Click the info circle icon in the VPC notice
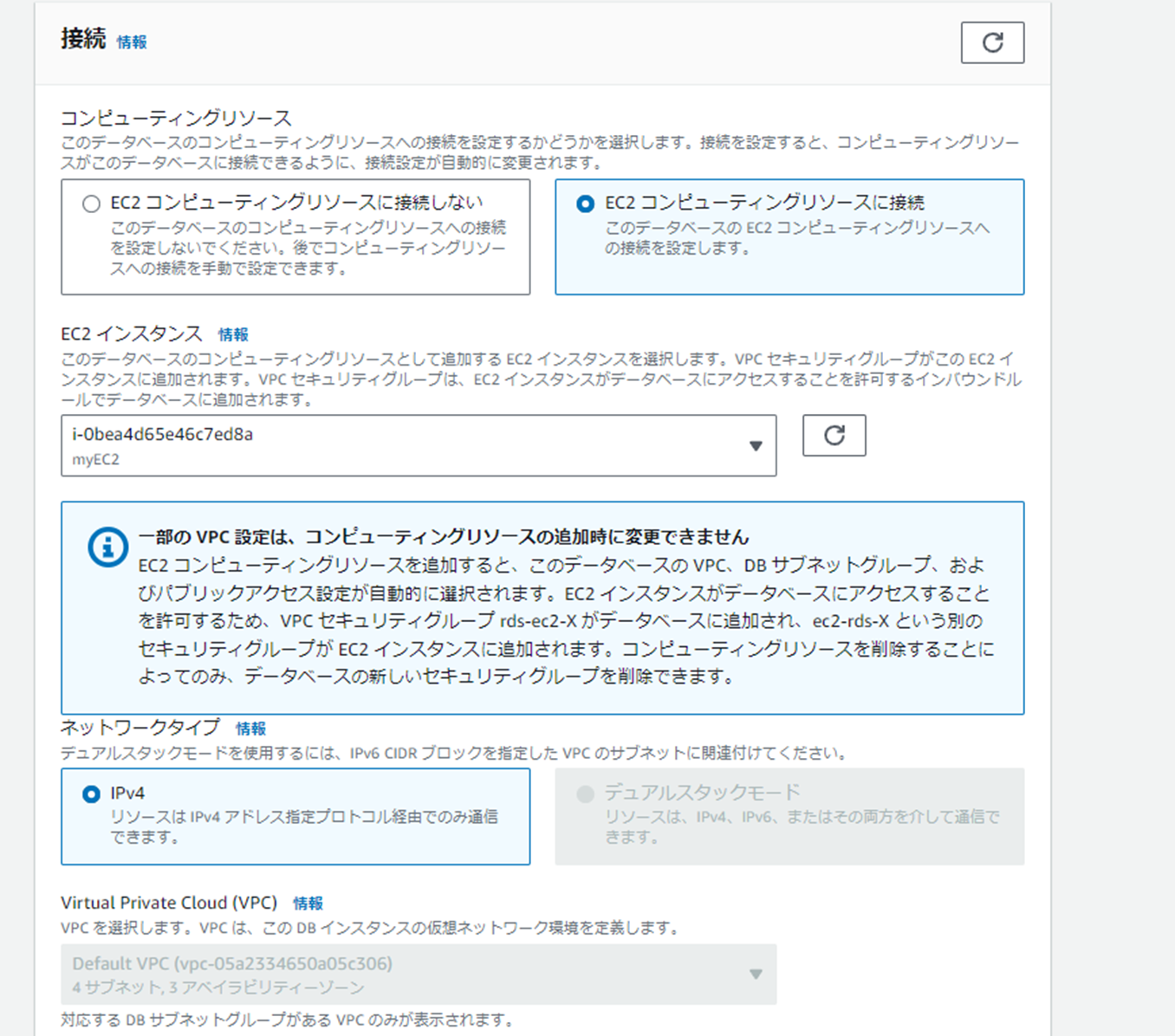This screenshot has height=1036, width=1175. click(x=107, y=547)
